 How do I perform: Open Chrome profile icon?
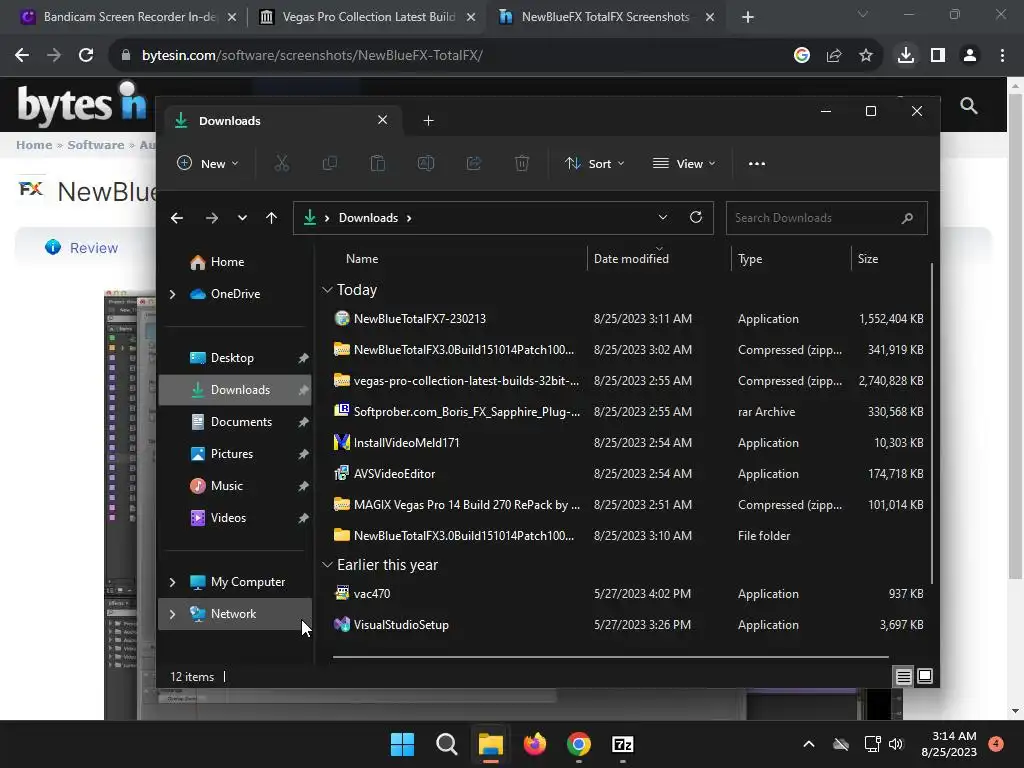click(970, 56)
